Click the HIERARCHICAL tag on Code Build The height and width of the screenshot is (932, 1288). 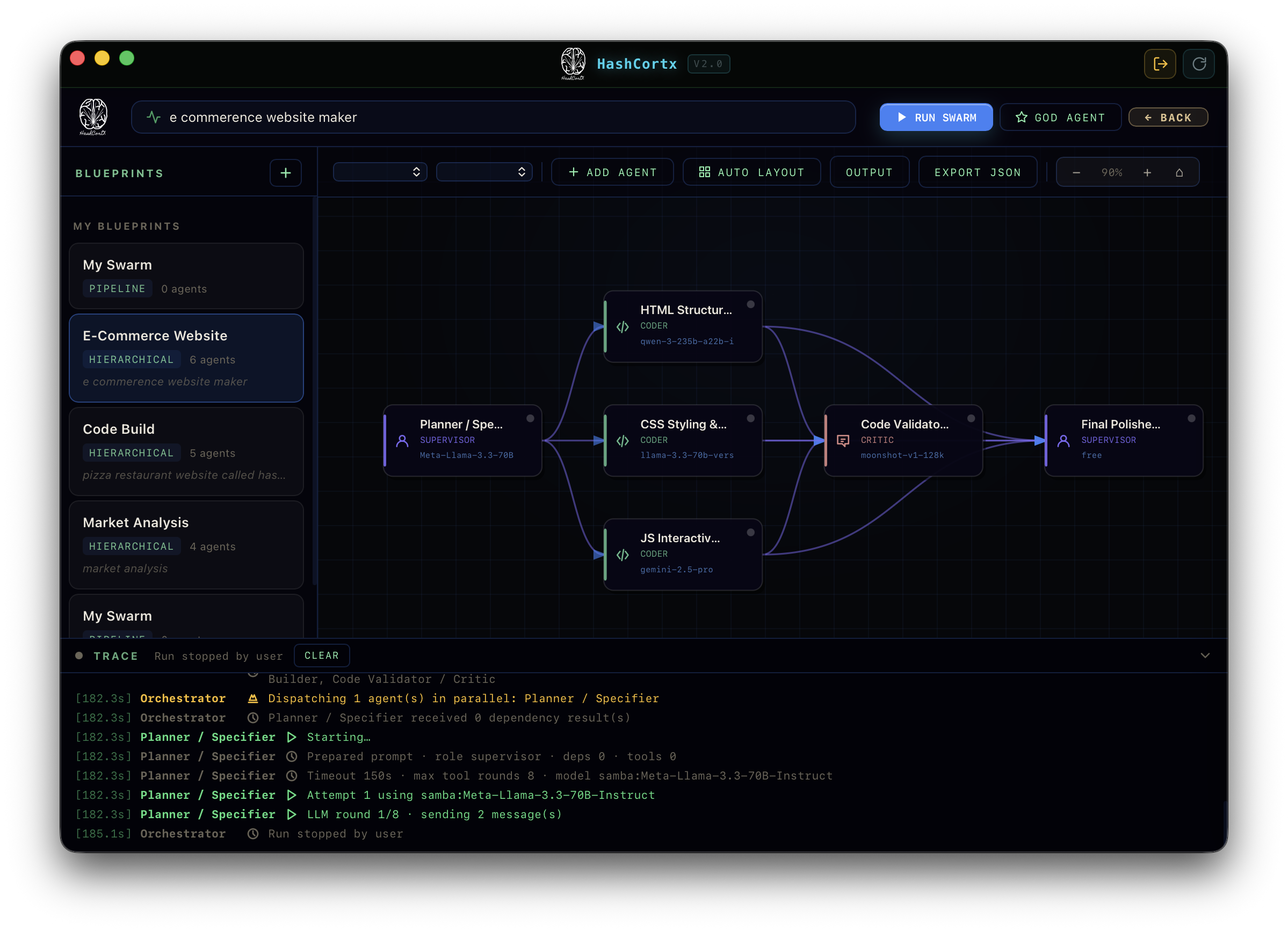(131, 453)
